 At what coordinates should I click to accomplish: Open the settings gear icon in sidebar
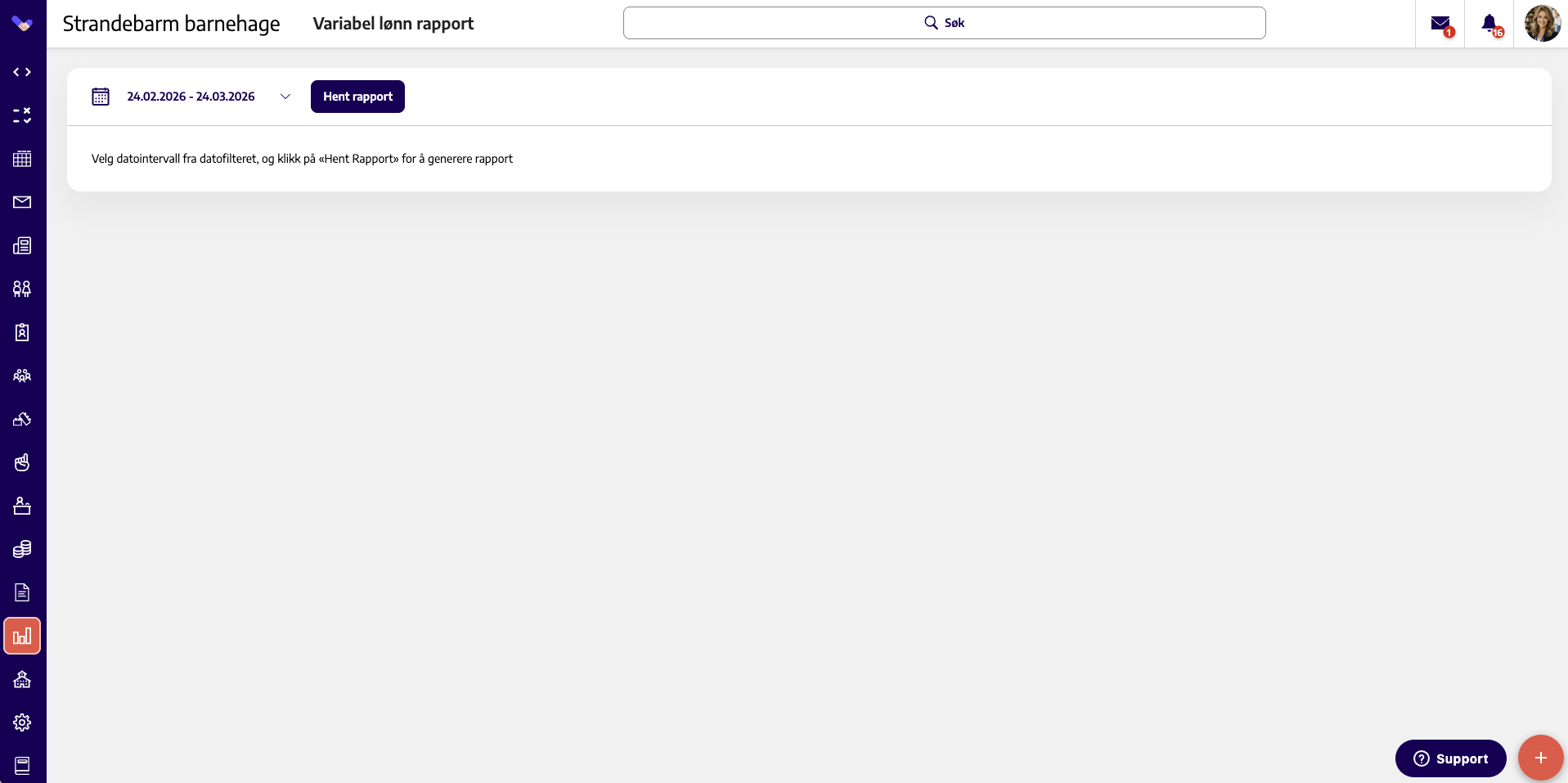(22, 722)
